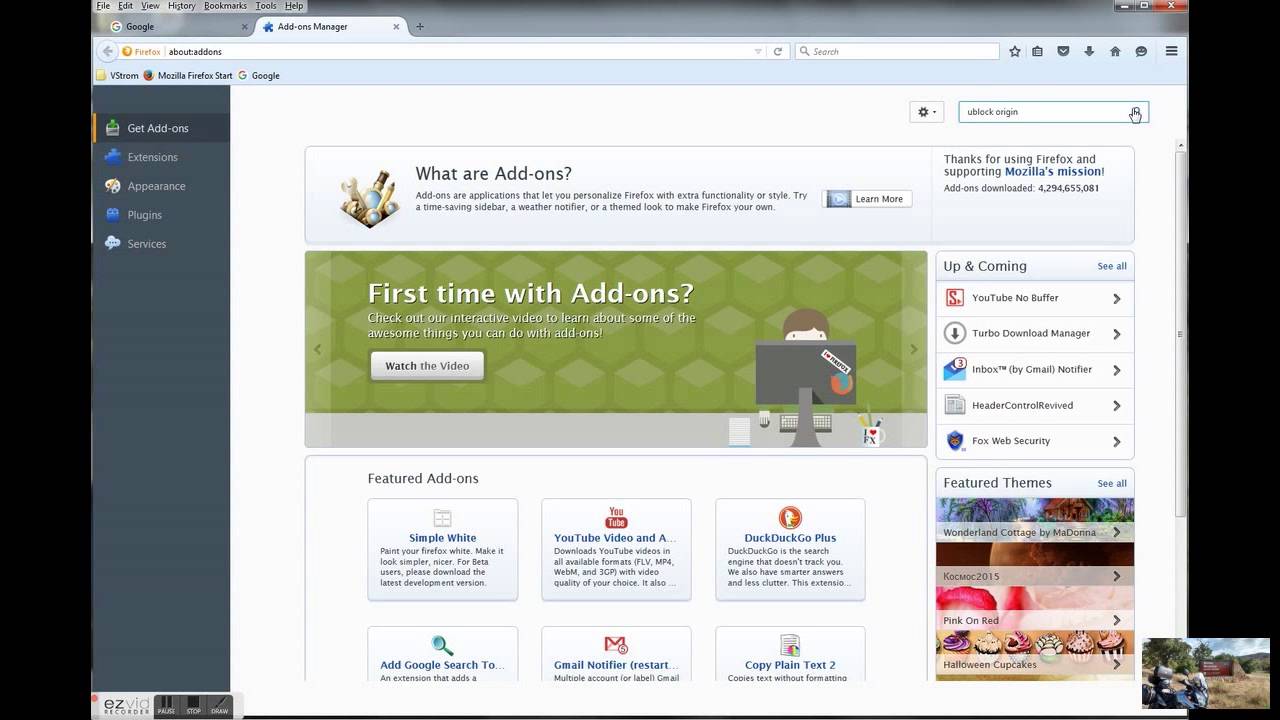Viewport: 1280px width, 720px height.
Task: Open the View menu
Action: (x=150, y=6)
